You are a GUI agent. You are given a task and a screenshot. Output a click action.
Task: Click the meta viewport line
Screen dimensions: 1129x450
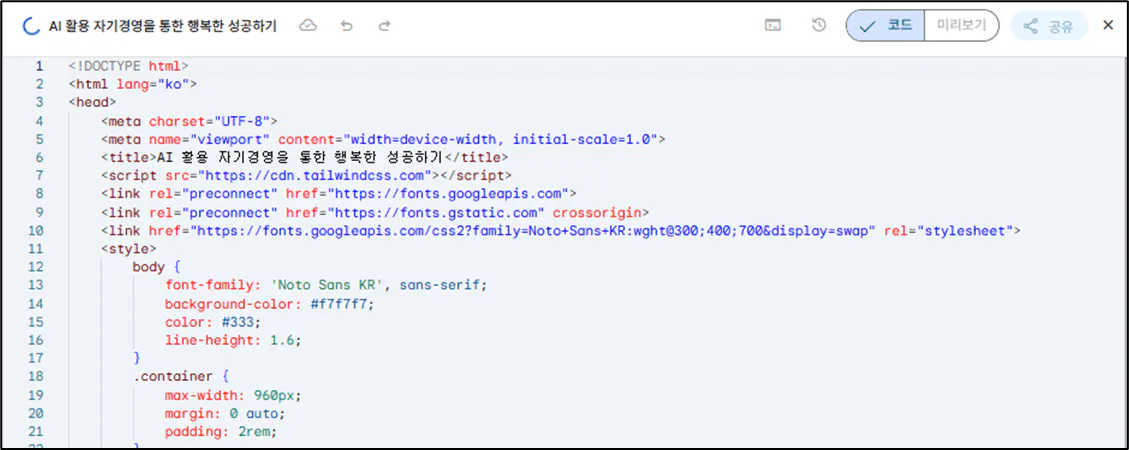tap(383, 139)
